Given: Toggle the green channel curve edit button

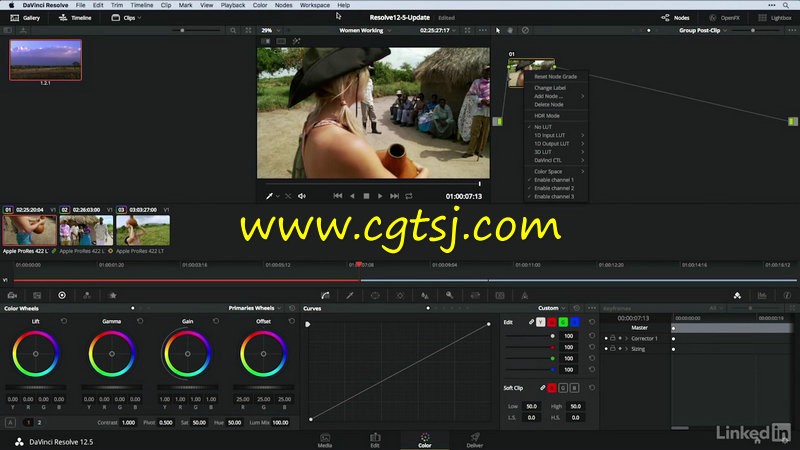Looking at the screenshot, I should (563, 322).
